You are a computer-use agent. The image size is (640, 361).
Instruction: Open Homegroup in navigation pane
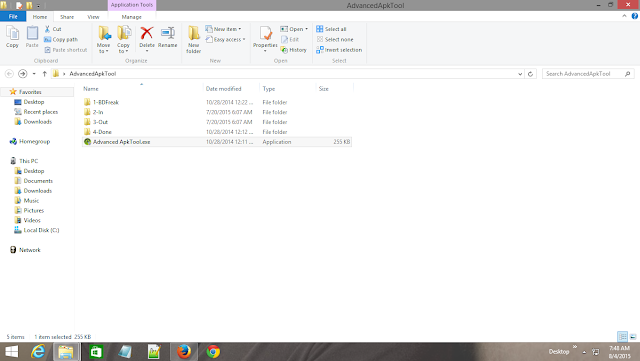(x=34, y=141)
